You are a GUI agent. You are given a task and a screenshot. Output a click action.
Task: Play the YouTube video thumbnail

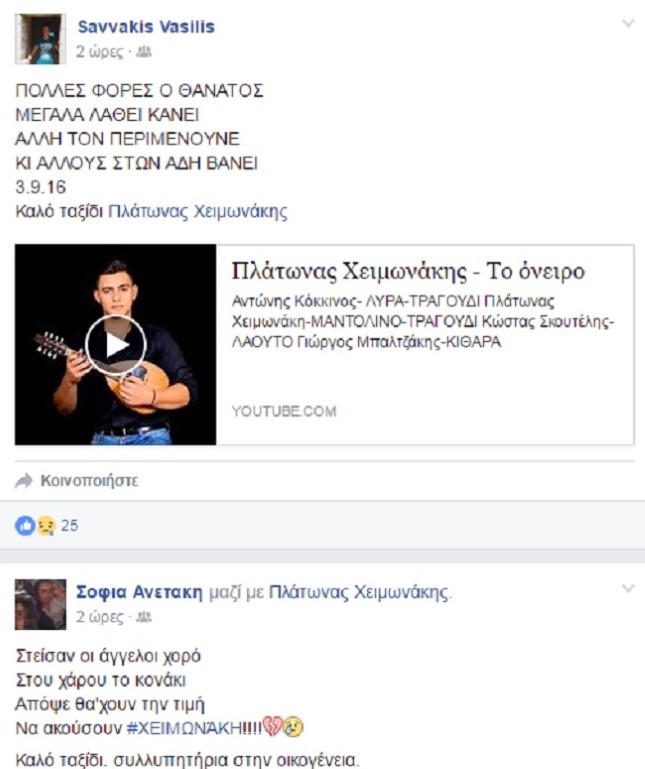point(115,345)
